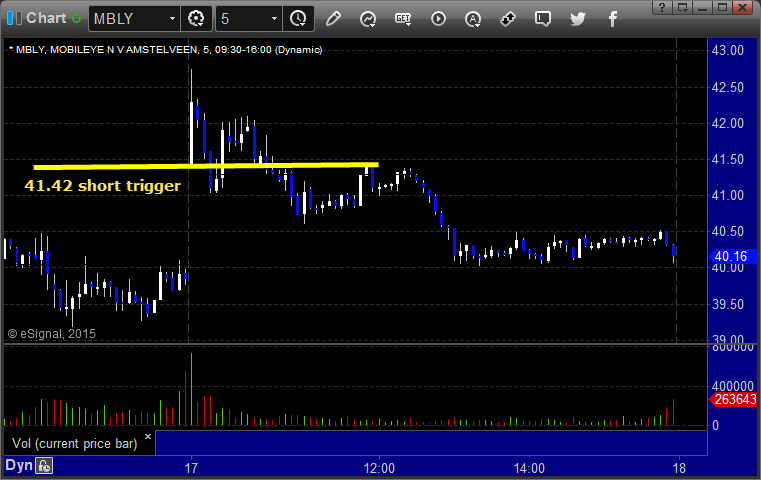This screenshot has height=480, width=761.
Task: Click the 40.16 current price tag
Action: pyautogui.click(x=732, y=256)
